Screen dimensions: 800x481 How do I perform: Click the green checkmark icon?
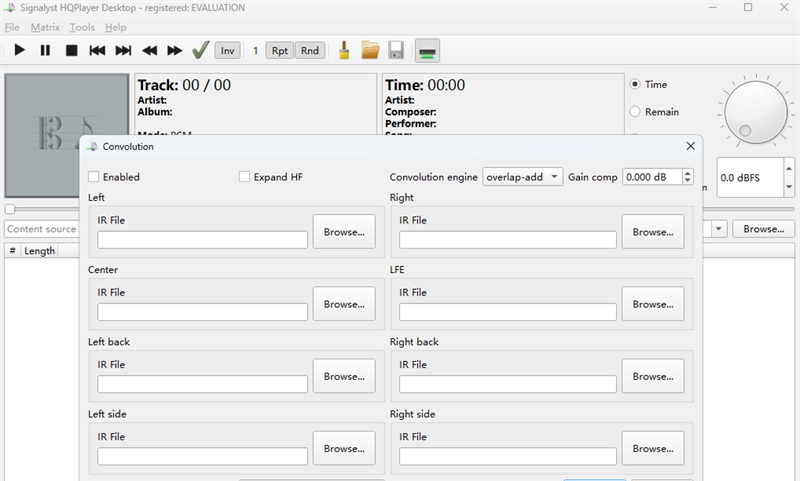(x=201, y=50)
